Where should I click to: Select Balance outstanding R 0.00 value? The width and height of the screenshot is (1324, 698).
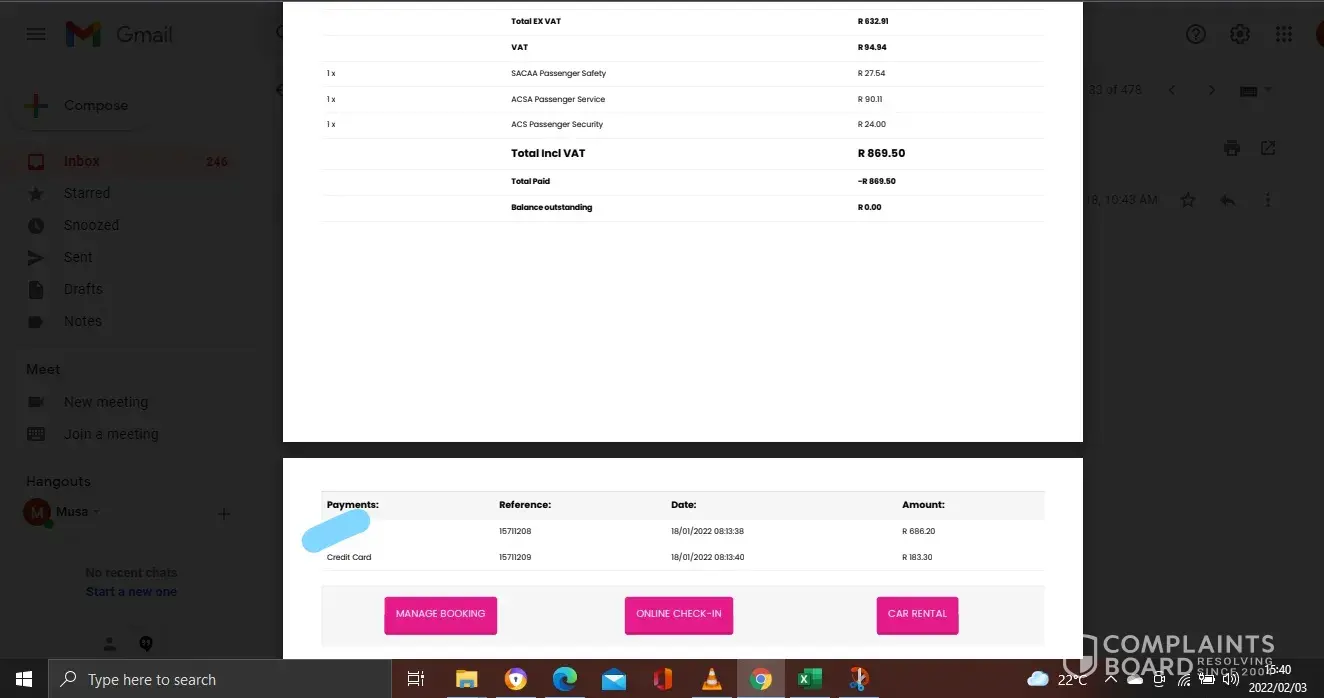pos(869,207)
